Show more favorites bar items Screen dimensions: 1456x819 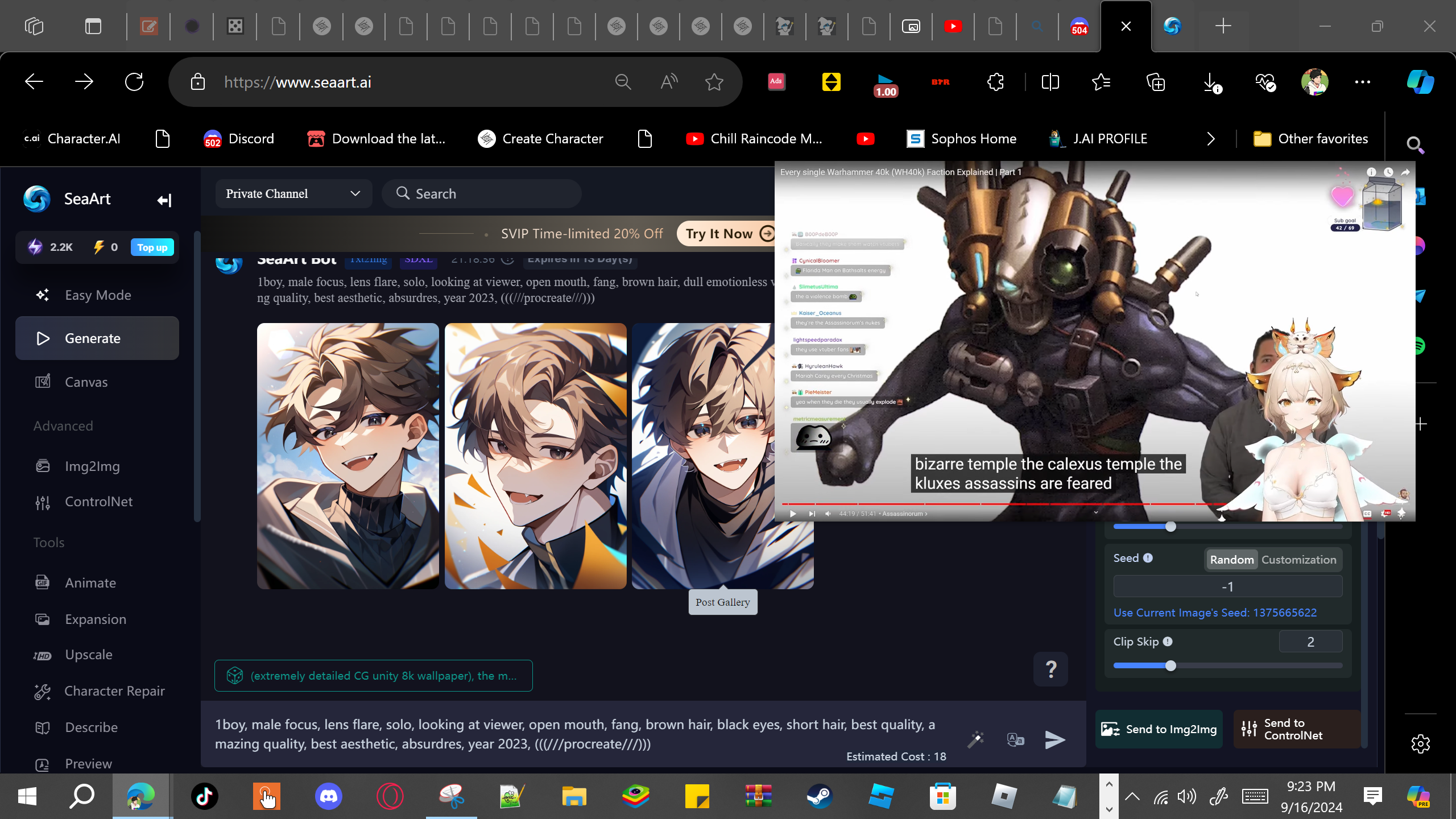(x=1210, y=139)
